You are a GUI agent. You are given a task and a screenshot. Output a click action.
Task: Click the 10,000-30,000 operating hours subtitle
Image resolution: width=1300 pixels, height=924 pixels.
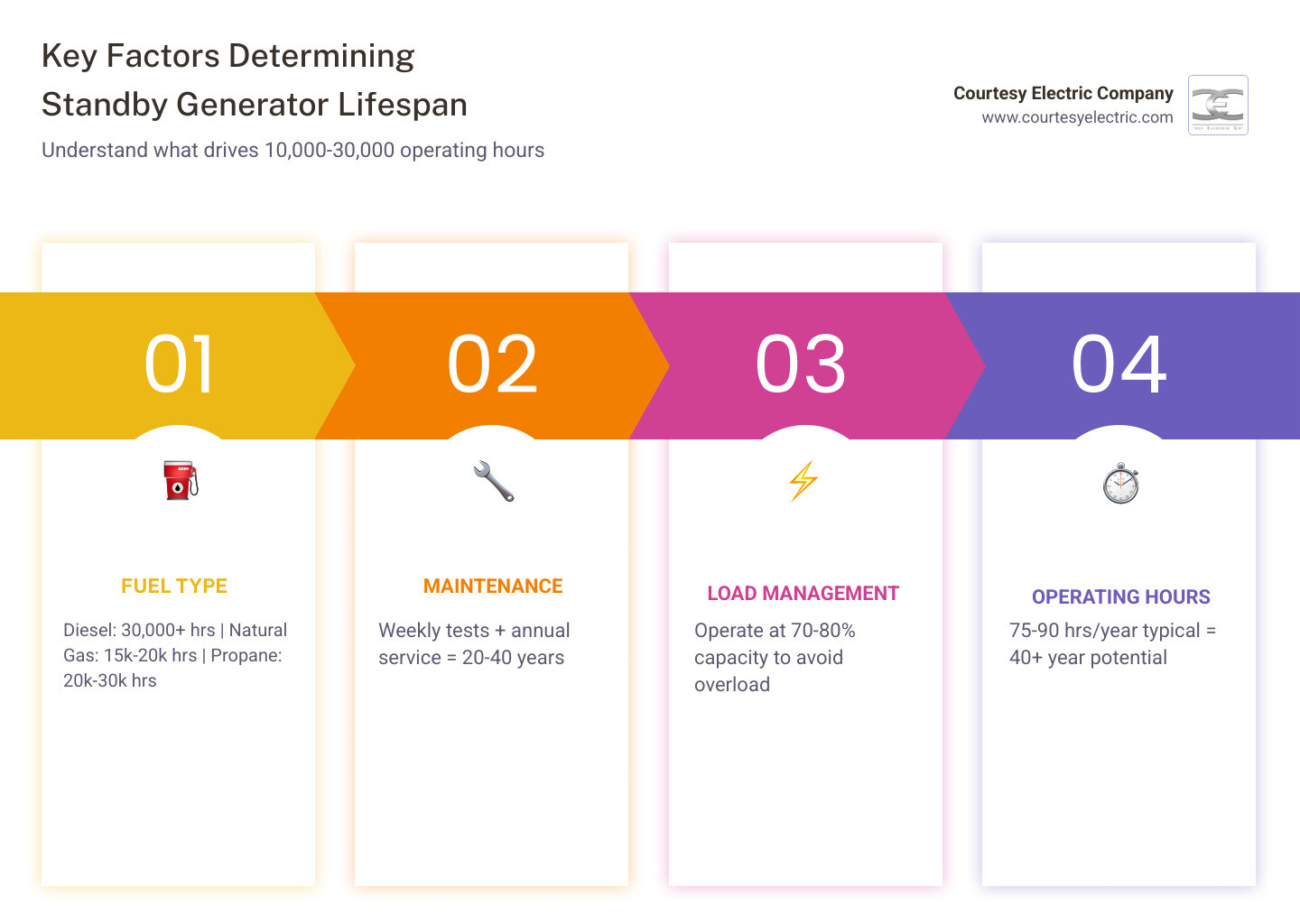click(293, 150)
